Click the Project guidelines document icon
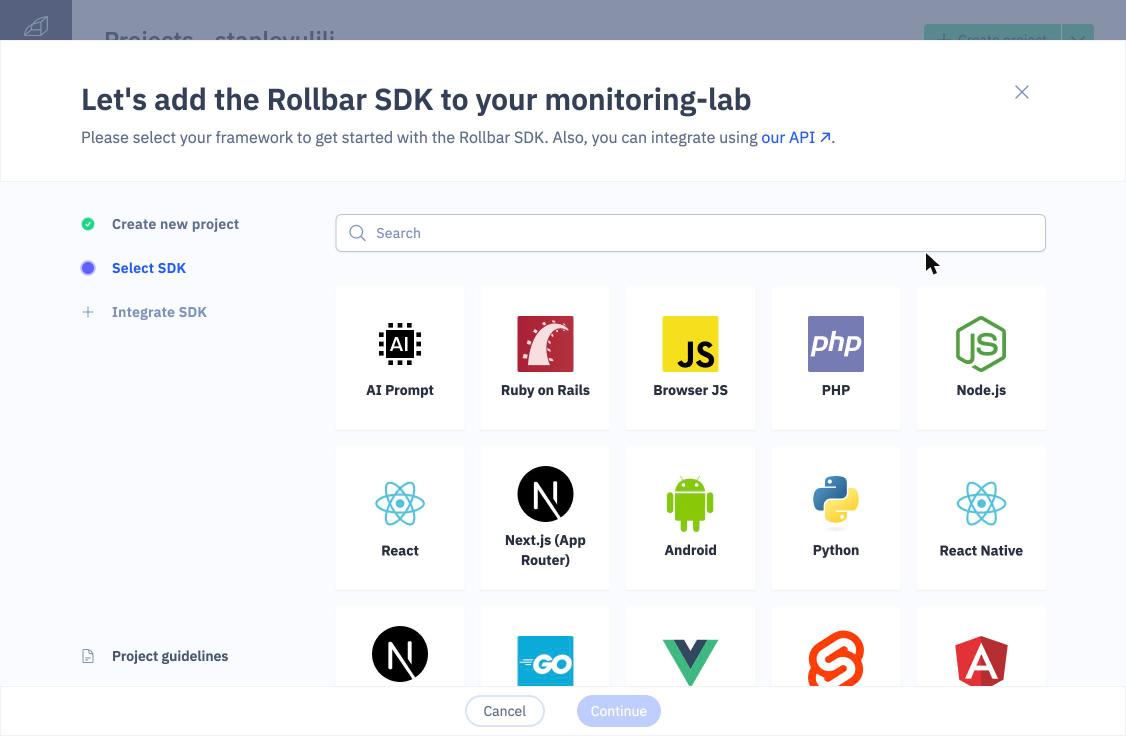 coord(88,656)
